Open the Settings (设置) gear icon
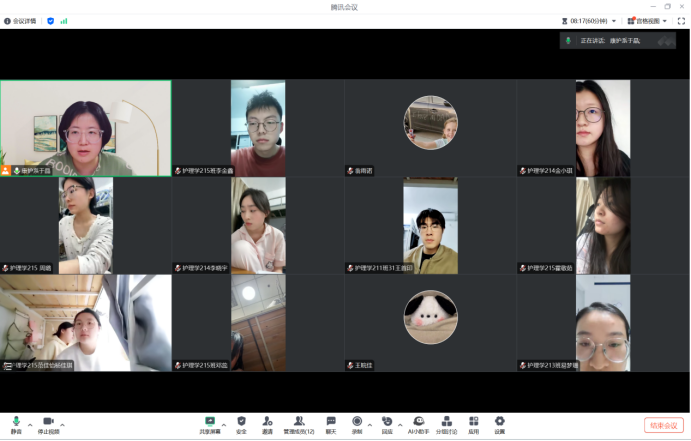Screen dimensions: 691x441 pyautogui.click(x=499, y=424)
